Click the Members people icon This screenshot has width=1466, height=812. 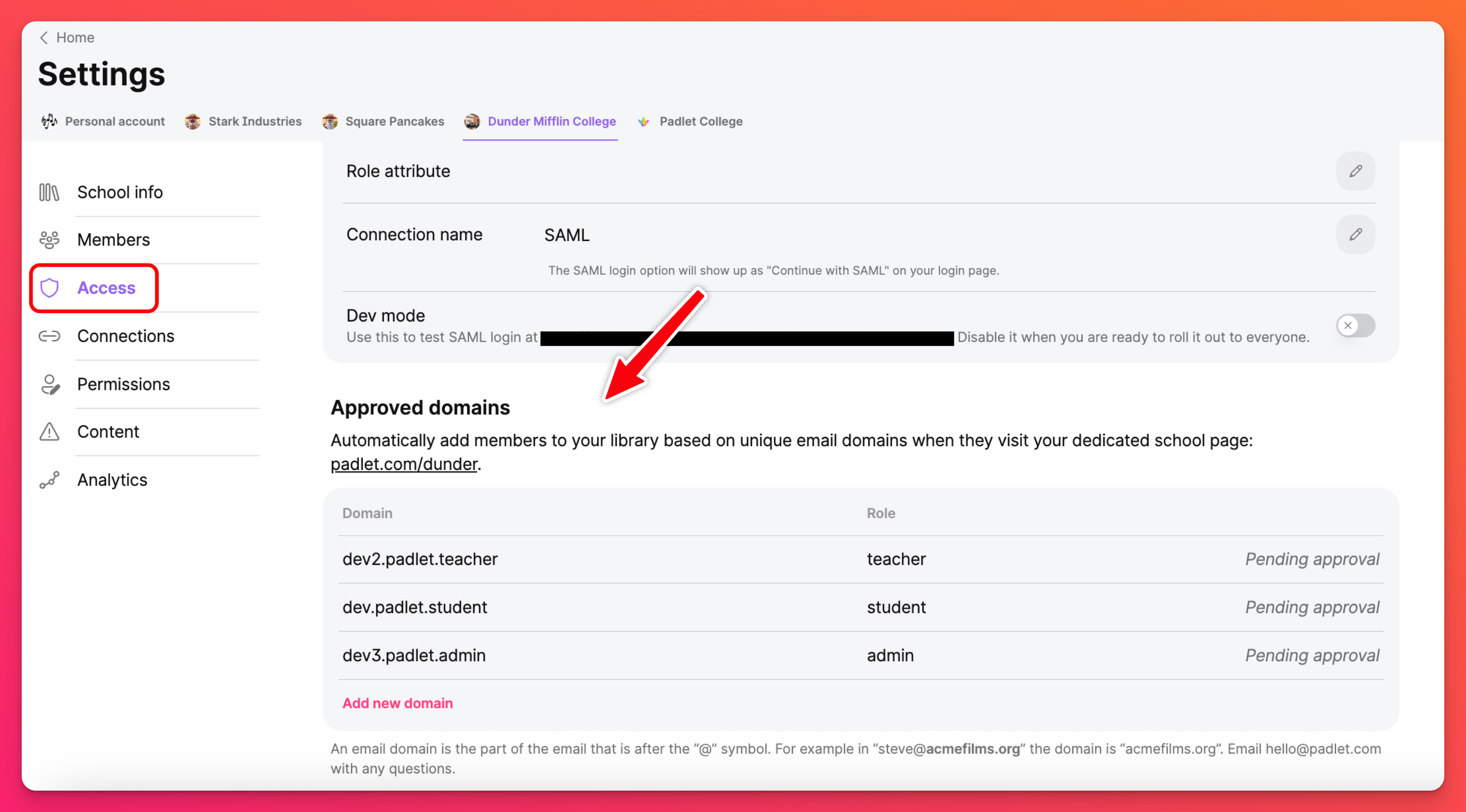pos(49,240)
